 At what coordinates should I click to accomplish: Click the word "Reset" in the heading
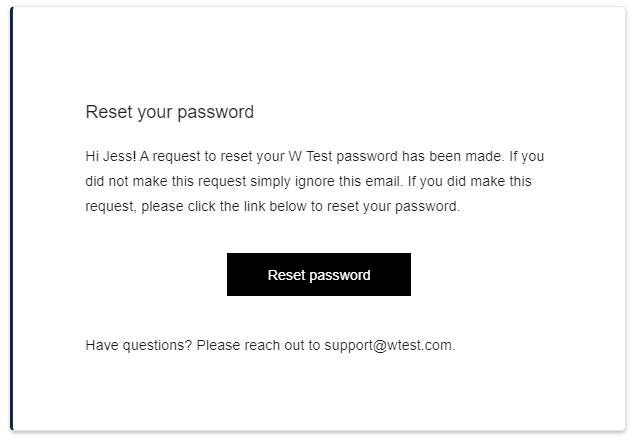(x=108, y=112)
